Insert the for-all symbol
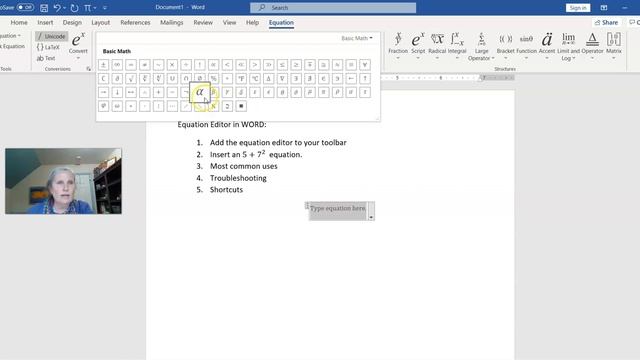The image size is (640, 360). 365,65
